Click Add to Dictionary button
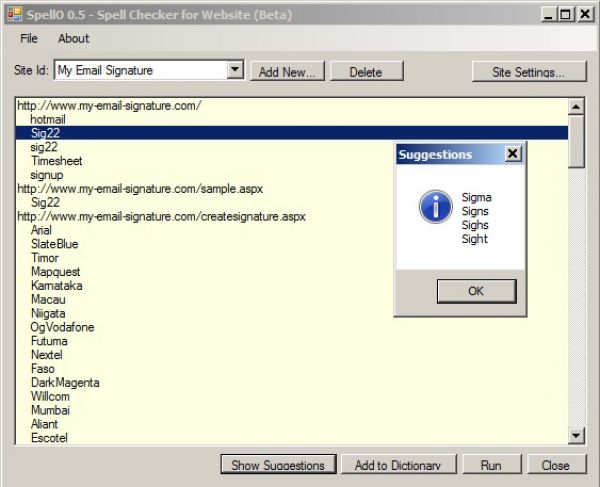The width and height of the screenshot is (600, 487). 398,464
